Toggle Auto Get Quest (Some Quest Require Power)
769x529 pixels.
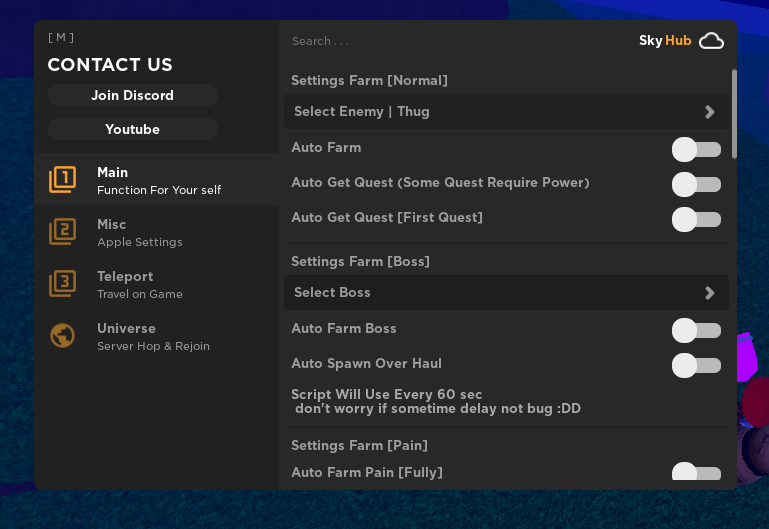696,184
